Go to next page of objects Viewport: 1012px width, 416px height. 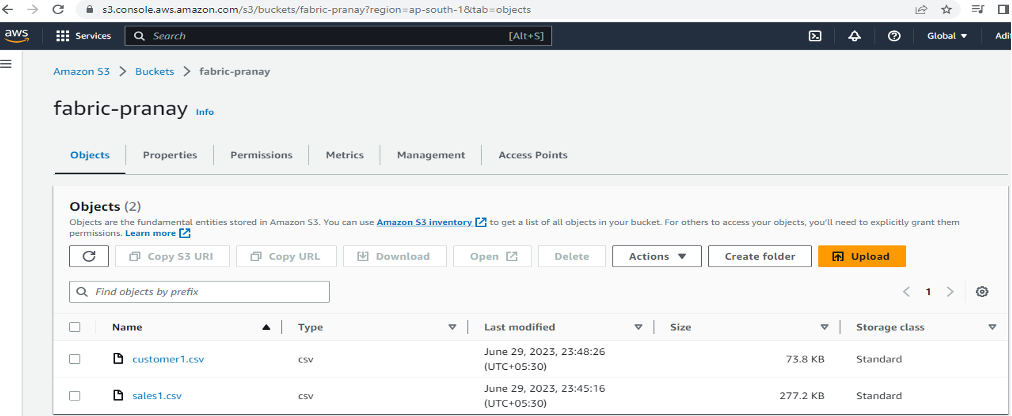pyautogui.click(x=949, y=292)
